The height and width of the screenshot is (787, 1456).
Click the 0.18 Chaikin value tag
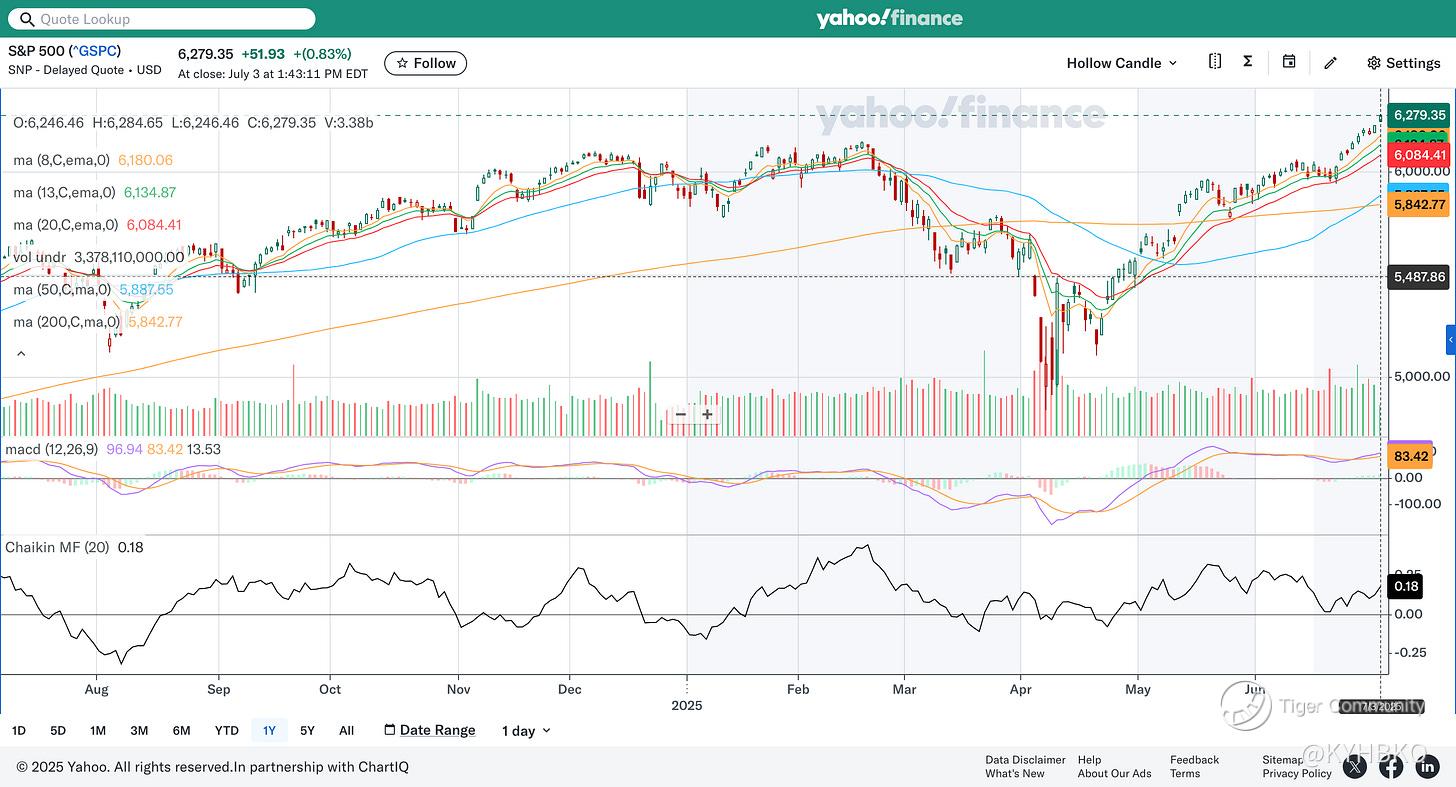(1406, 587)
